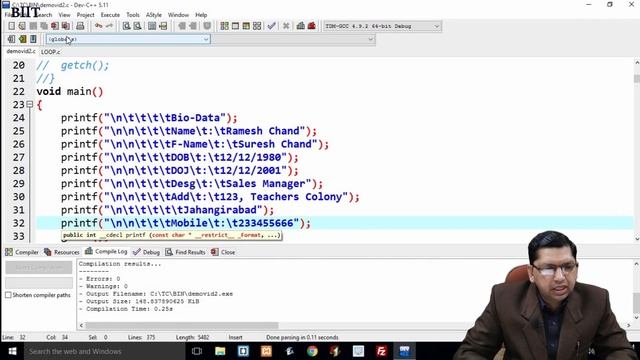Click the Close All files toolbar icon

tap(65, 26)
